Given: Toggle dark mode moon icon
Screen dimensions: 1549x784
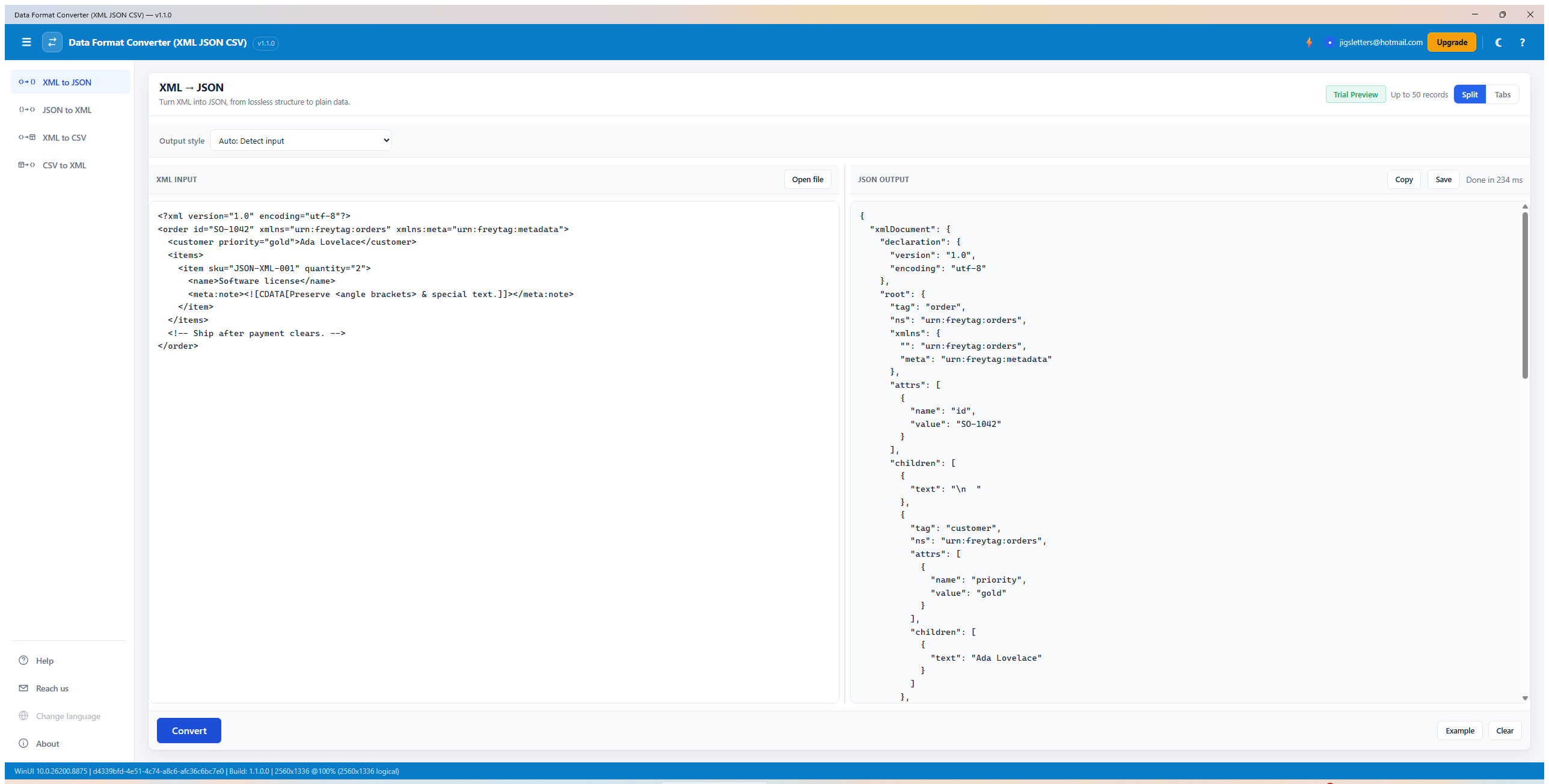Looking at the screenshot, I should click(x=1498, y=42).
